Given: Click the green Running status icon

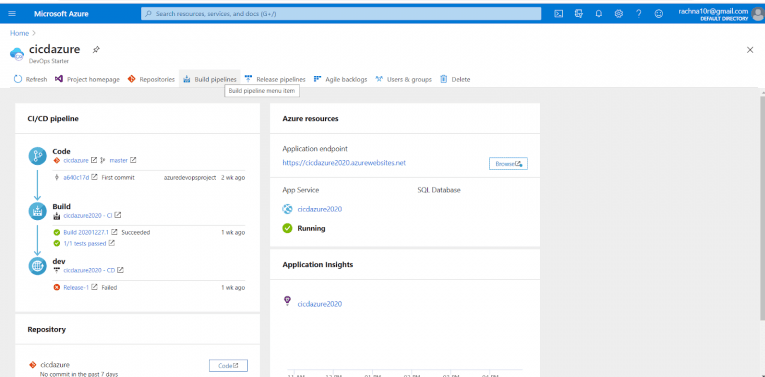Looking at the screenshot, I should point(287,228).
